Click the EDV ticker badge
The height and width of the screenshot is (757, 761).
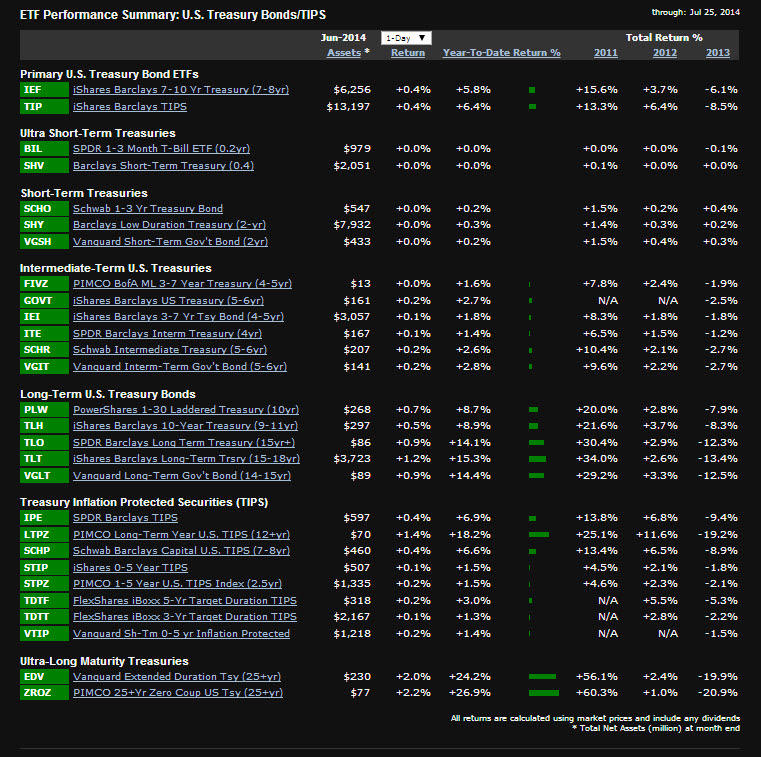(43, 677)
